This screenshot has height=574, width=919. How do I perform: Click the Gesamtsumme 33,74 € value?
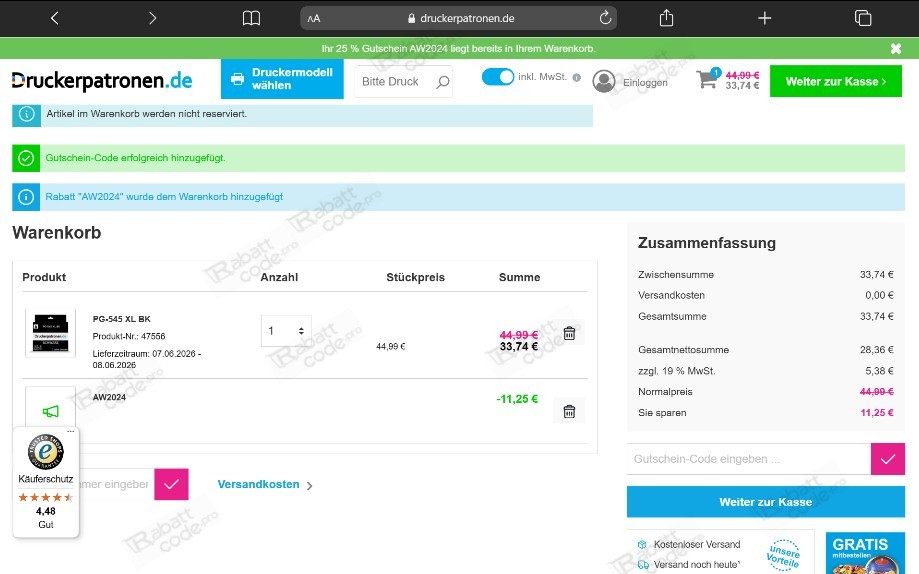pyautogui.click(x=876, y=317)
